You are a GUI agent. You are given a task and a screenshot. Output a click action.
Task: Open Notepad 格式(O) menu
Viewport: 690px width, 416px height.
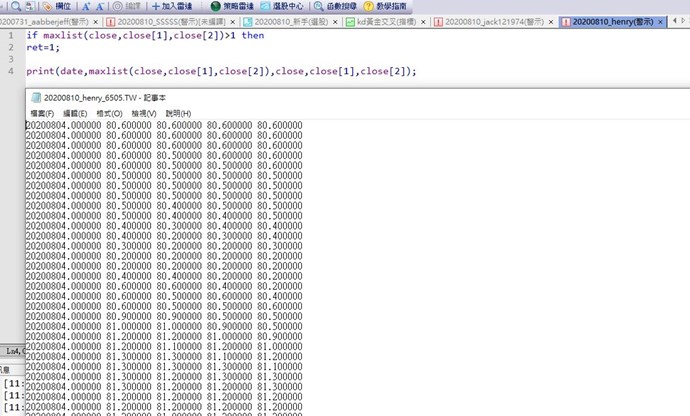click(110, 113)
